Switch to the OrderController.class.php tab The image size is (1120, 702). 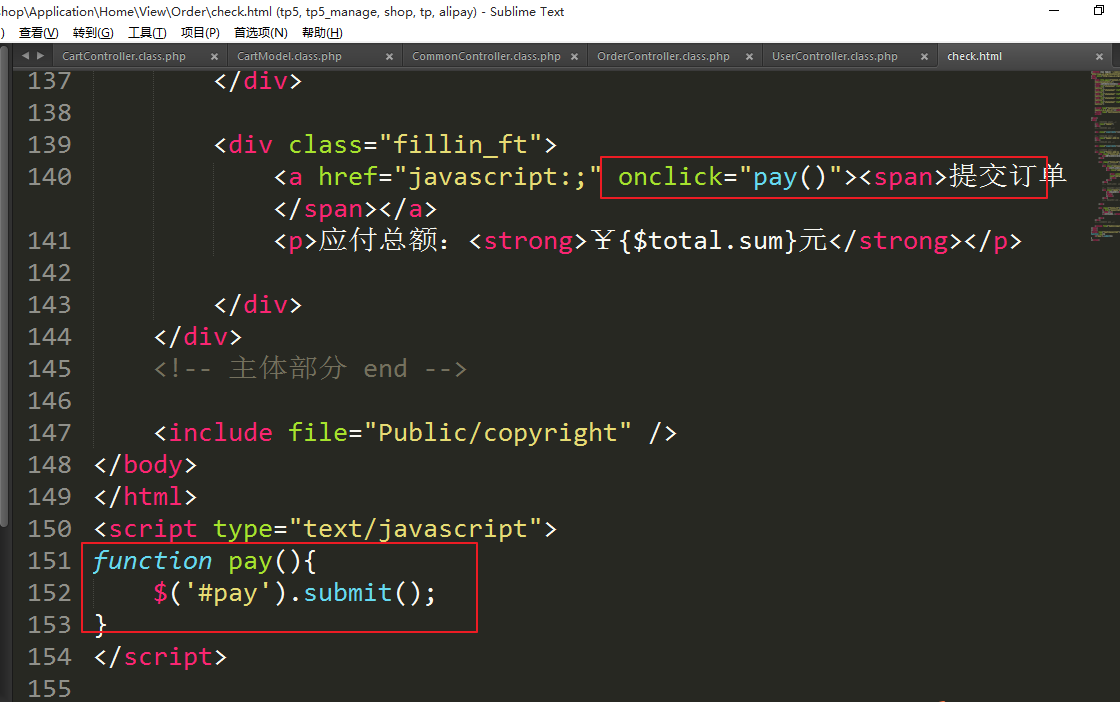coord(663,57)
